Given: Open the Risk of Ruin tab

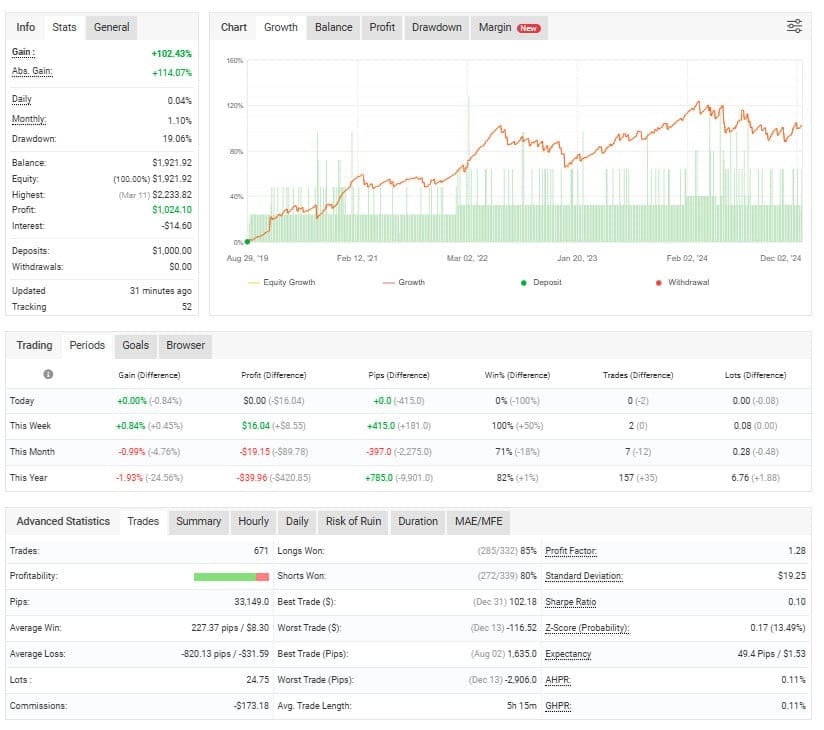Looking at the screenshot, I should tap(352, 521).
